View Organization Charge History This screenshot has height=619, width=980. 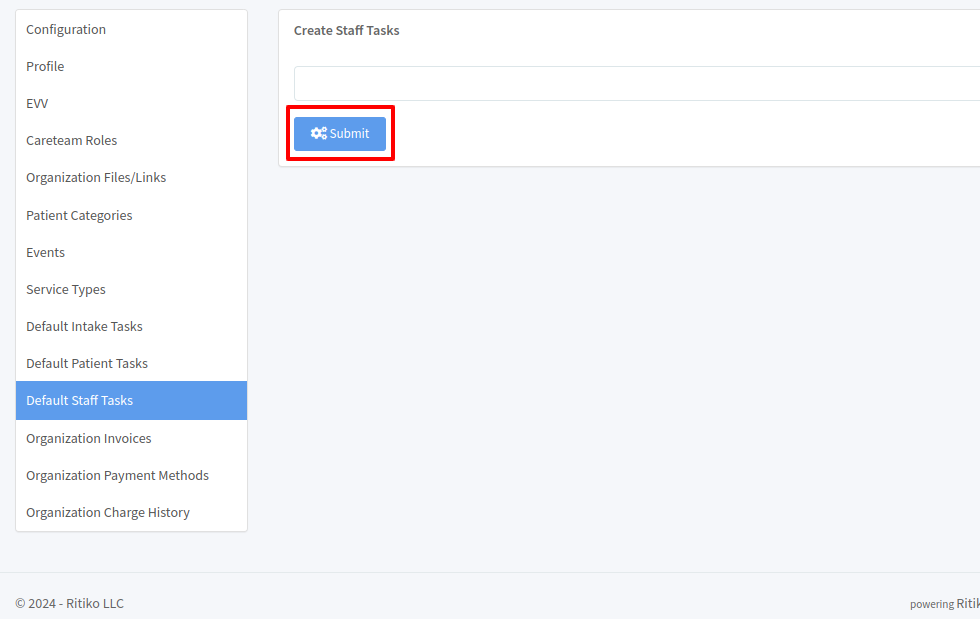[108, 513]
